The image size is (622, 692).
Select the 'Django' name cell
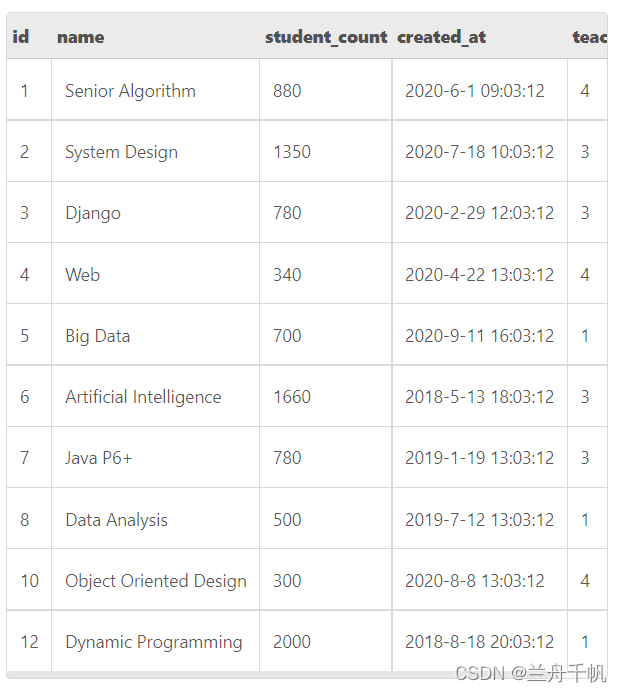(x=93, y=213)
